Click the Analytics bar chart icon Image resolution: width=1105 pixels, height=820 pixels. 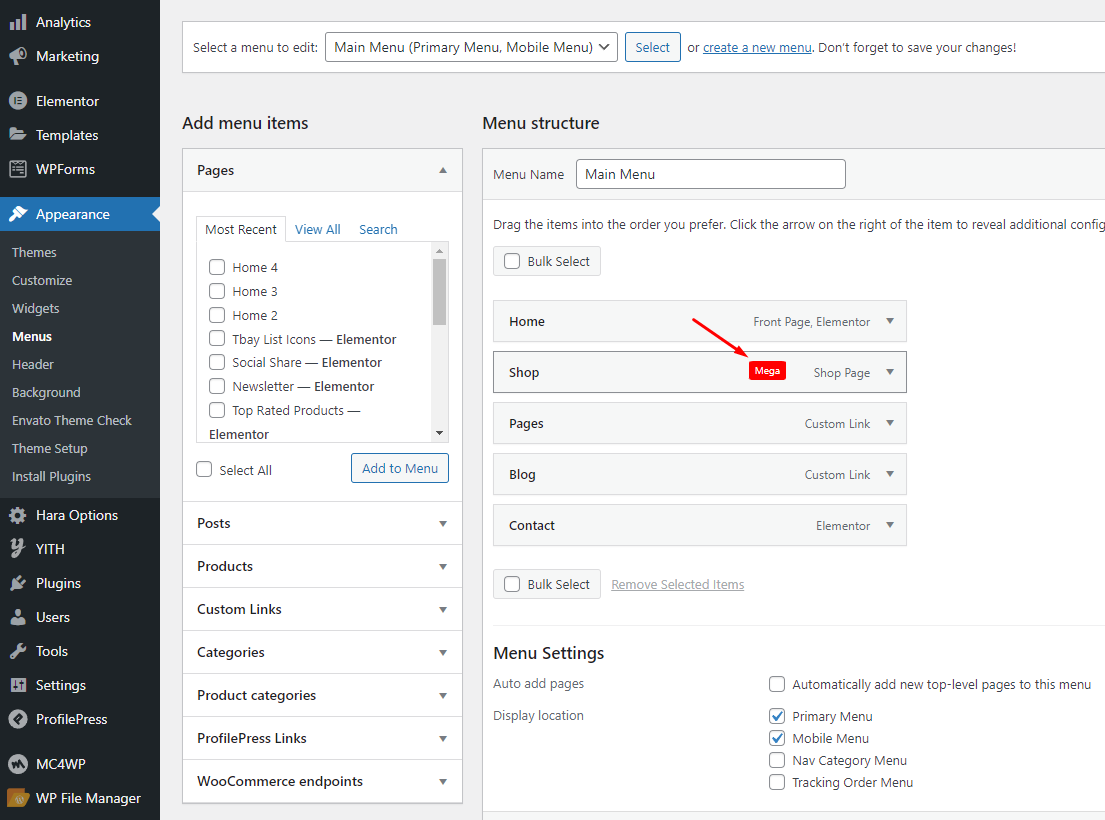(18, 22)
